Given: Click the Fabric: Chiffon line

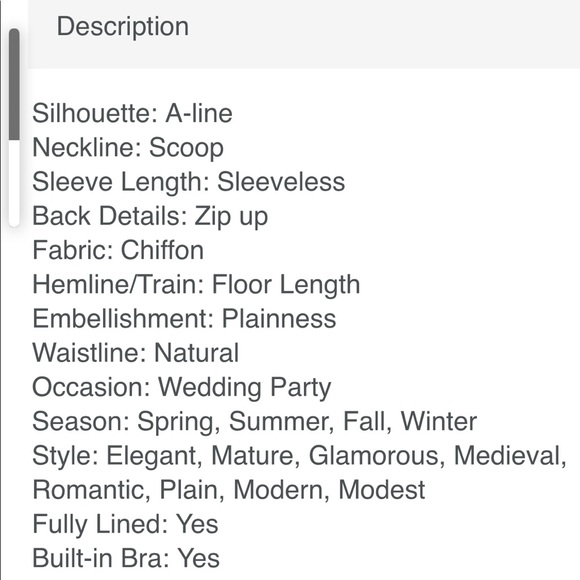Looking at the screenshot, I should point(118,250).
